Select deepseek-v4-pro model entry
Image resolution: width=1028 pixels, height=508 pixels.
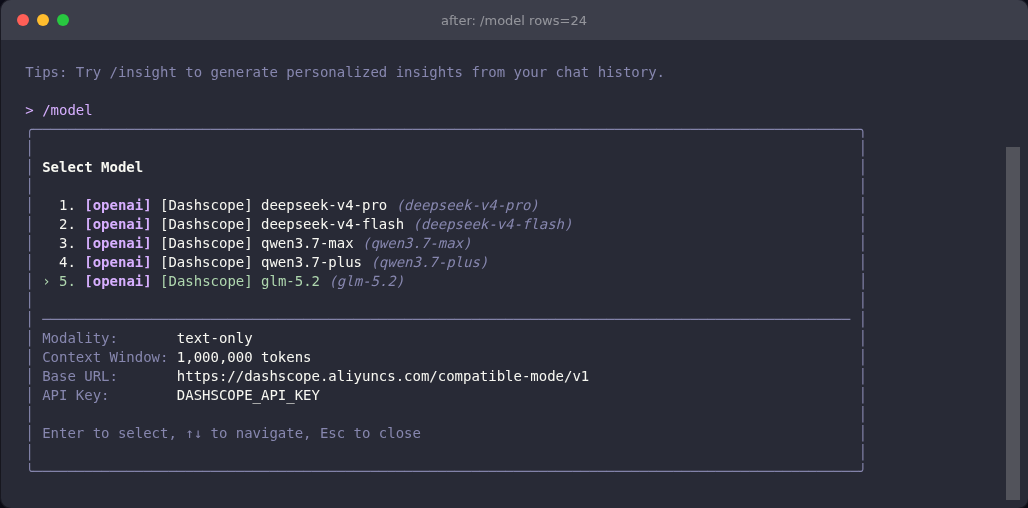pyautogui.click(x=298, y=205)
